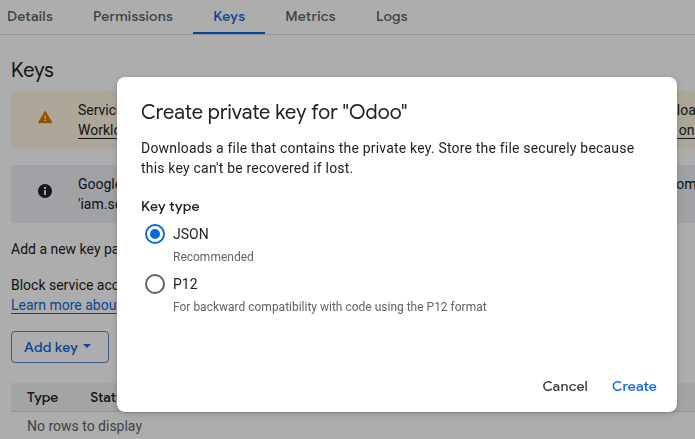The width and height of the screenshot is (695, 439).
Task: Click the dialog title 'Create private key for "Odoo"'
Action: click(x=274, y=111)
